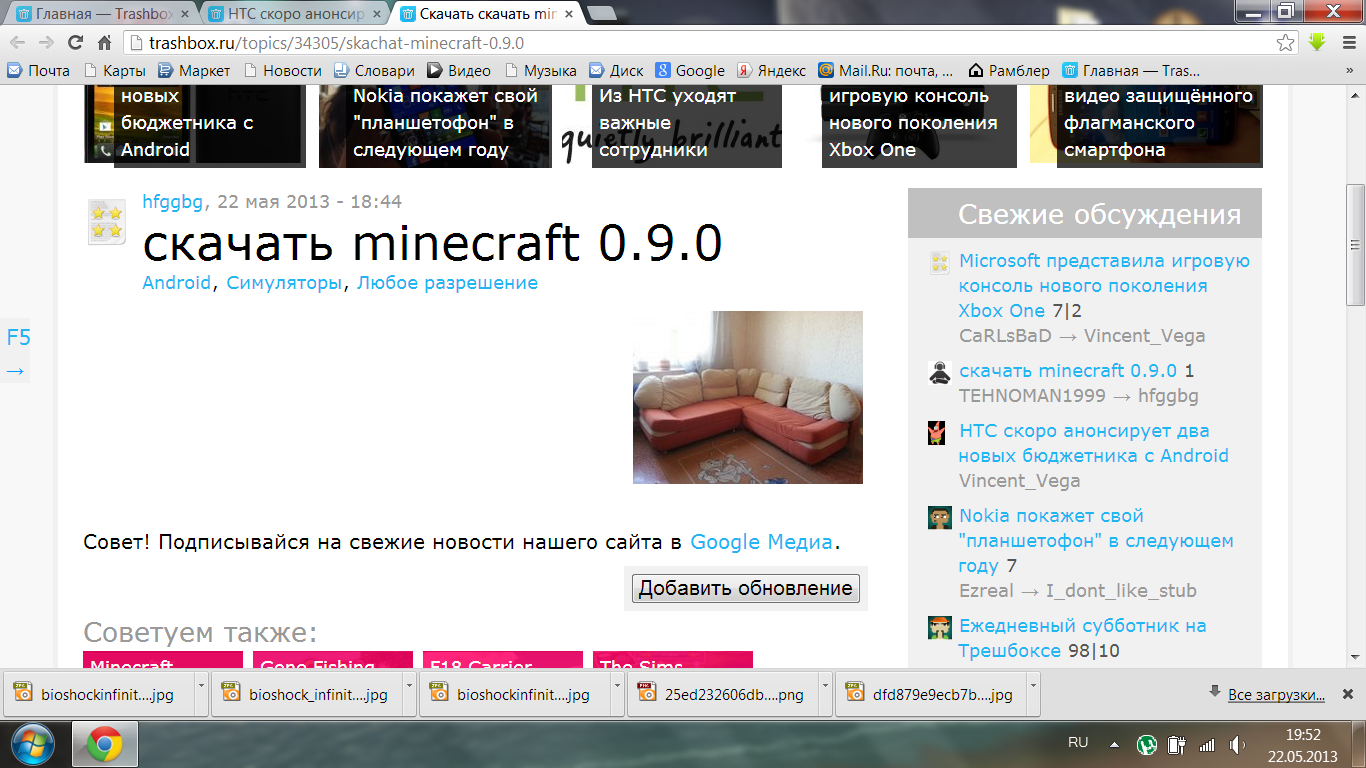The width and height of the screenshot is (1366, 768).
Task: Open the sofa photo thumbnail
Action: pos(748,397)
